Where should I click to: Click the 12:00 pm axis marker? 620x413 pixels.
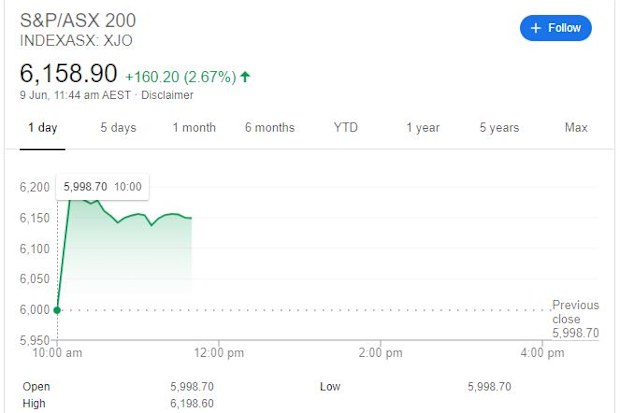pyautogui.click(x=219, y=352)
